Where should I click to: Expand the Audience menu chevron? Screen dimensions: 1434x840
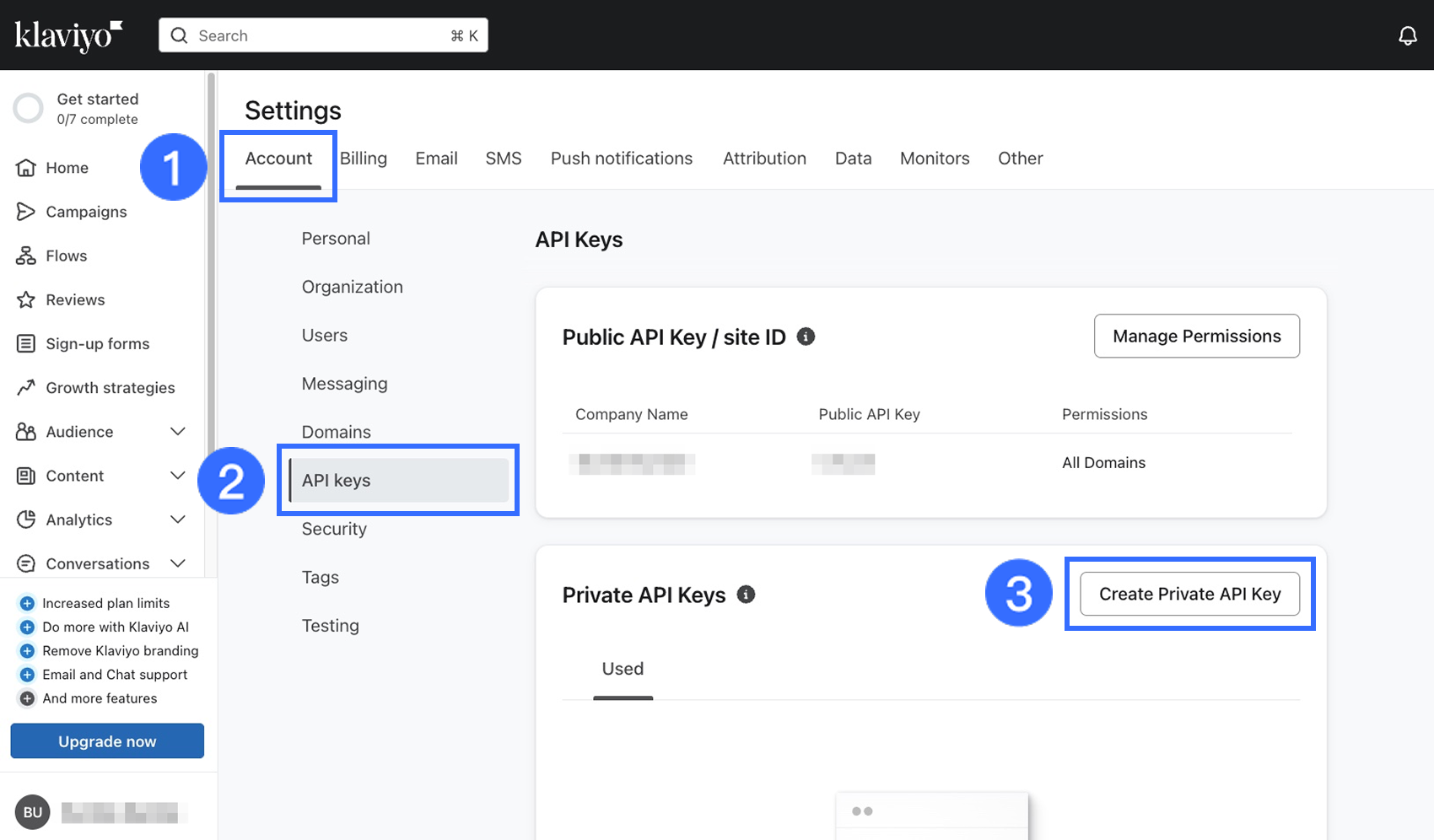(178, 432)
